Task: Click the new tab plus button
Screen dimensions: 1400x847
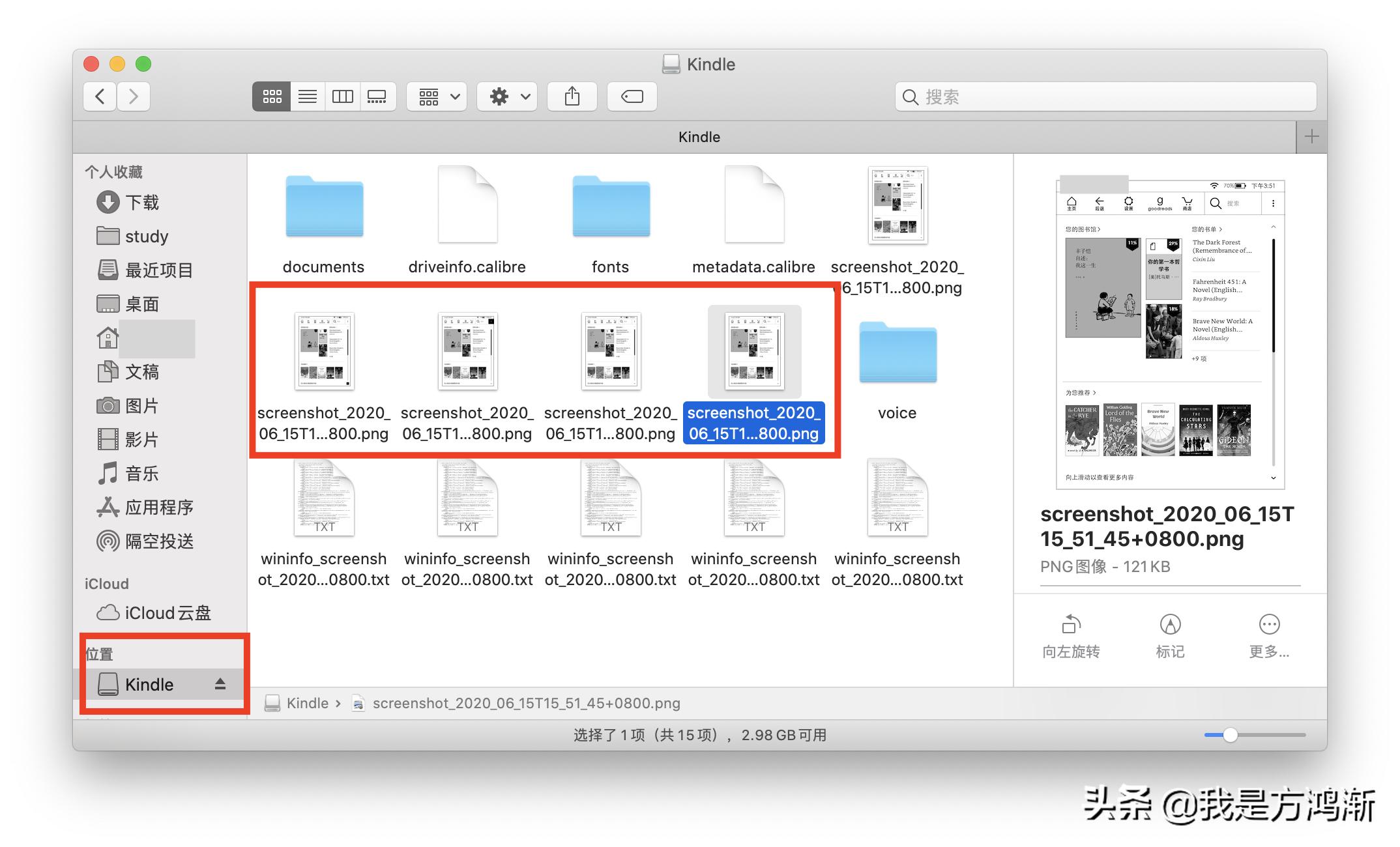Action: [x=1311, y=137]
